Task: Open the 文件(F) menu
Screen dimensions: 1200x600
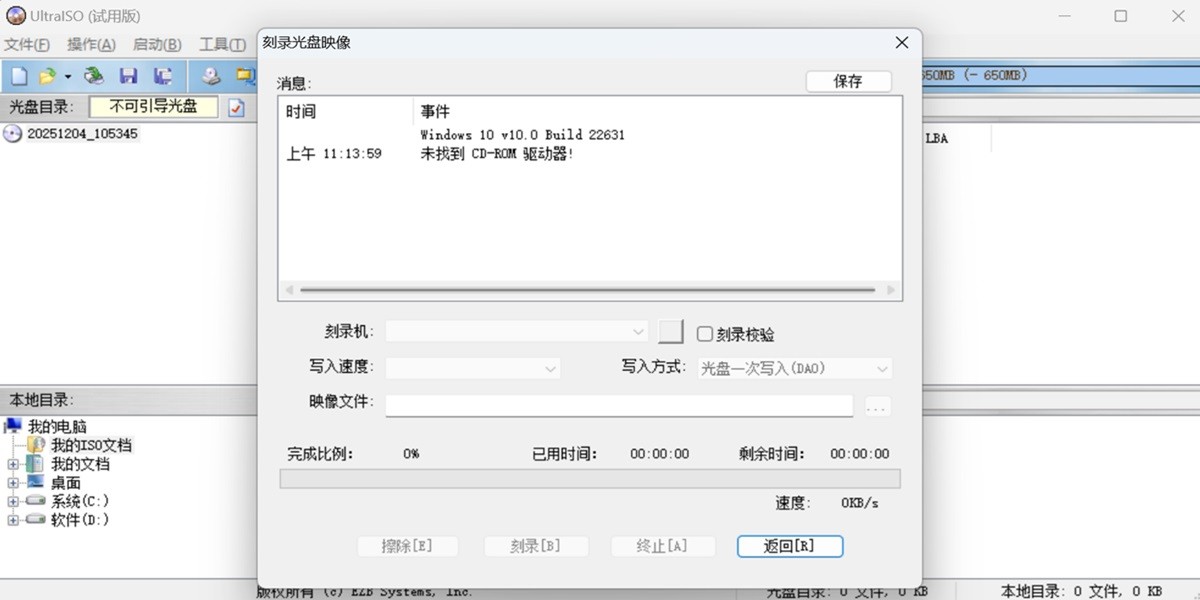Action: click(27, 44)
